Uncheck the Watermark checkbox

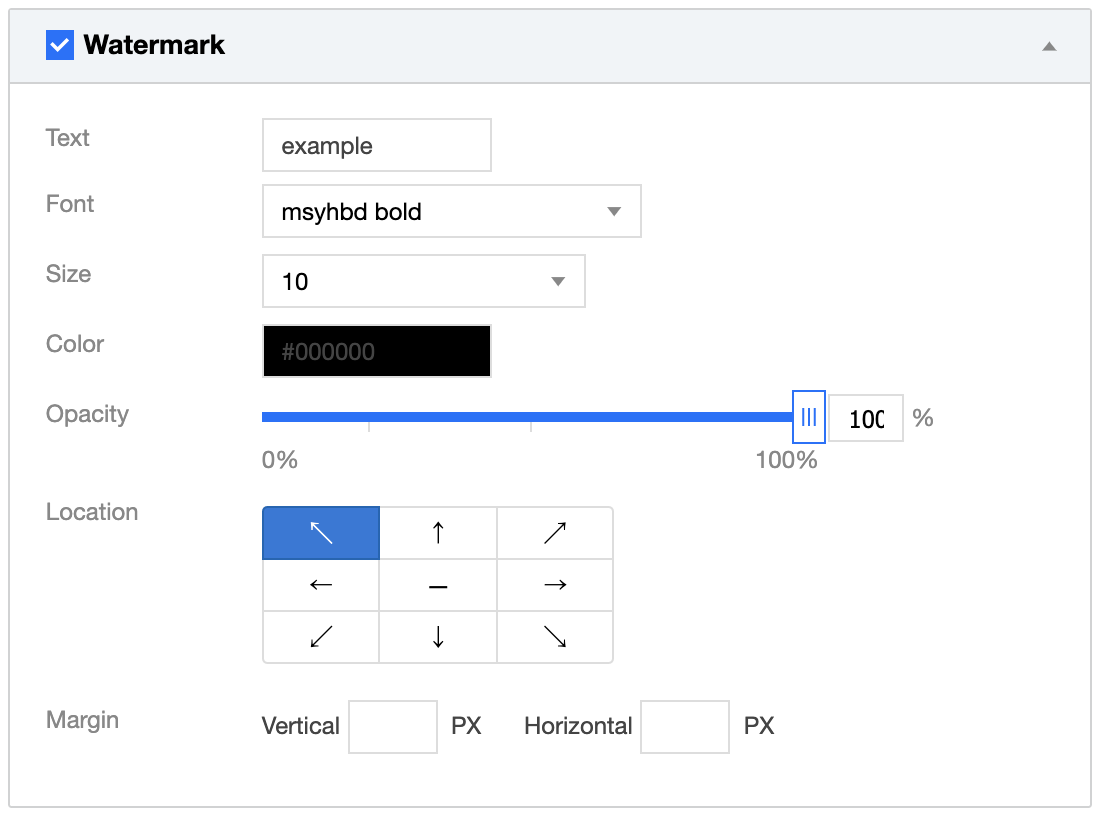(x=60, y=45)
